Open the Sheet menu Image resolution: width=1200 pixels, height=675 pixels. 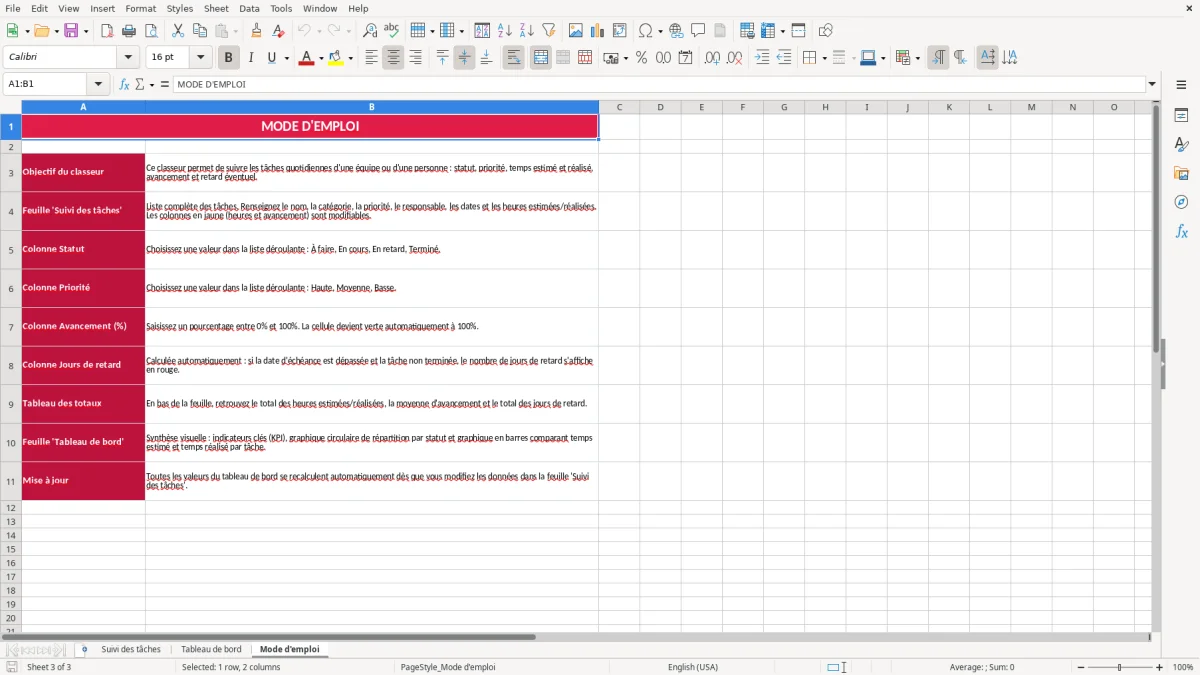point(216,8)
